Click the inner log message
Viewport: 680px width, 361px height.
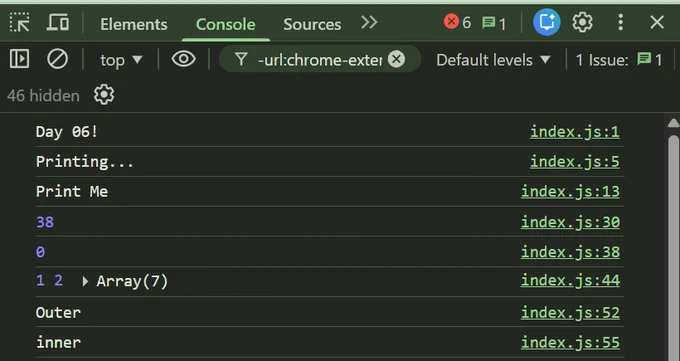[58, 343]
